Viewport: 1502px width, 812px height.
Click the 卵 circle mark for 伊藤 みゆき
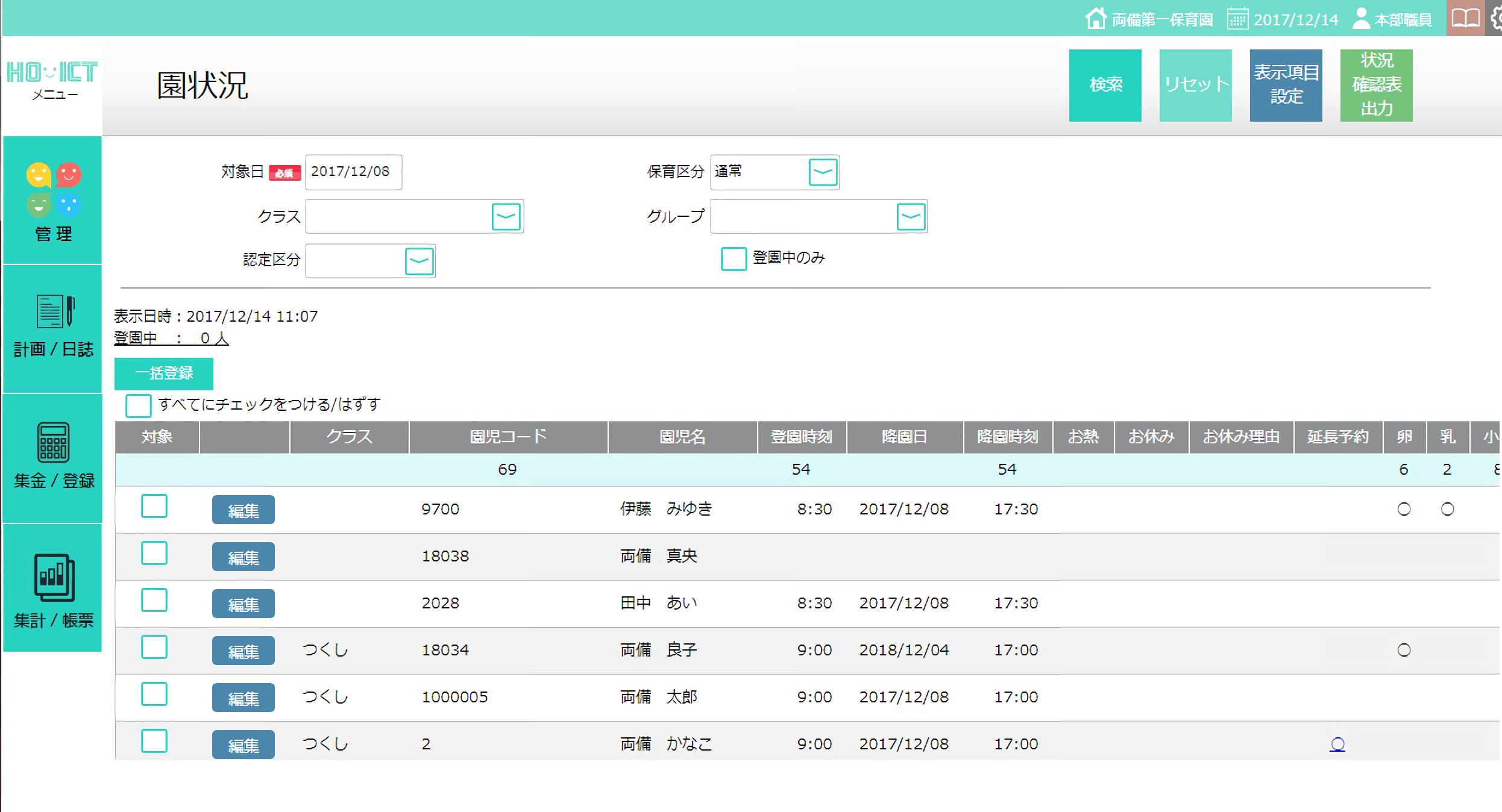1404,509
